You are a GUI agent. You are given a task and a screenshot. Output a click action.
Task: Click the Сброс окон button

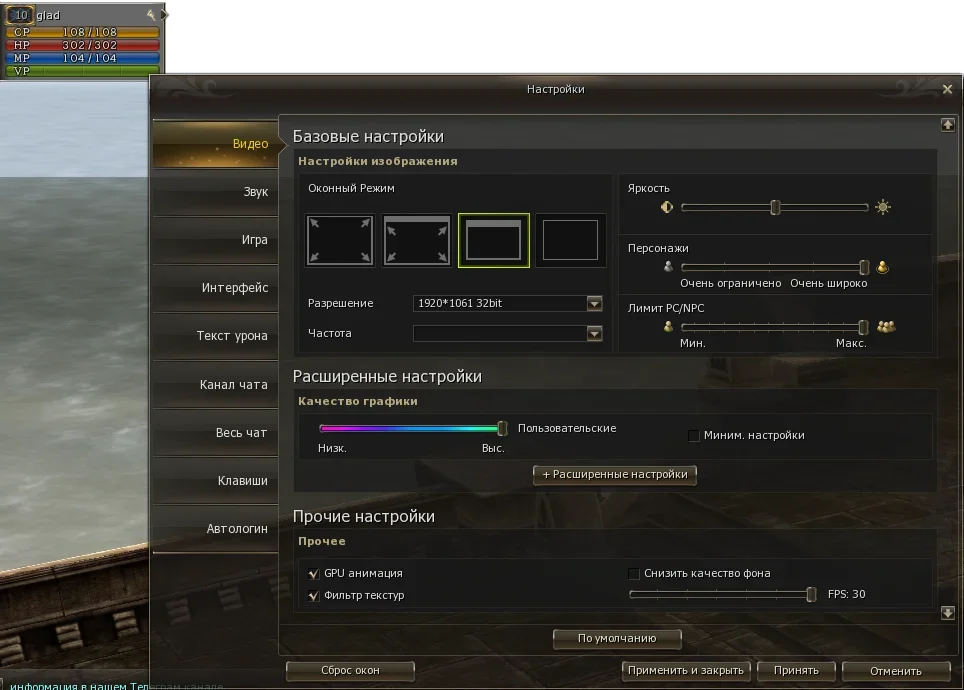(x=350, y=671)
